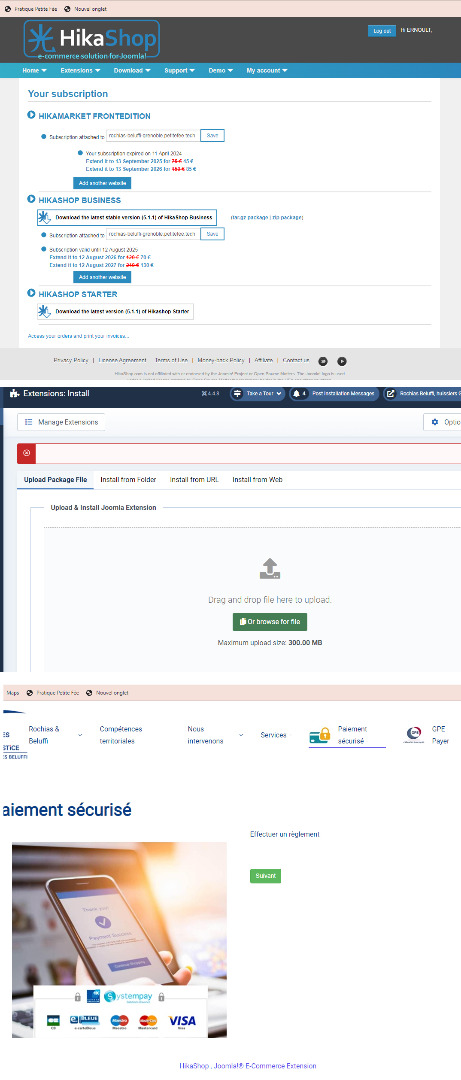Click the upload tray icon
This screenshot has height=1080, width=461.
(x=270, y=569)
